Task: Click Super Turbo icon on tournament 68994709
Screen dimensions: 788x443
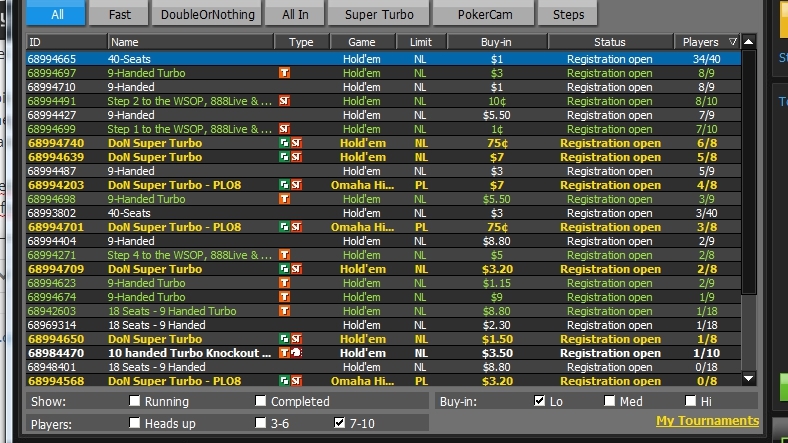Action: click(297, 269)
